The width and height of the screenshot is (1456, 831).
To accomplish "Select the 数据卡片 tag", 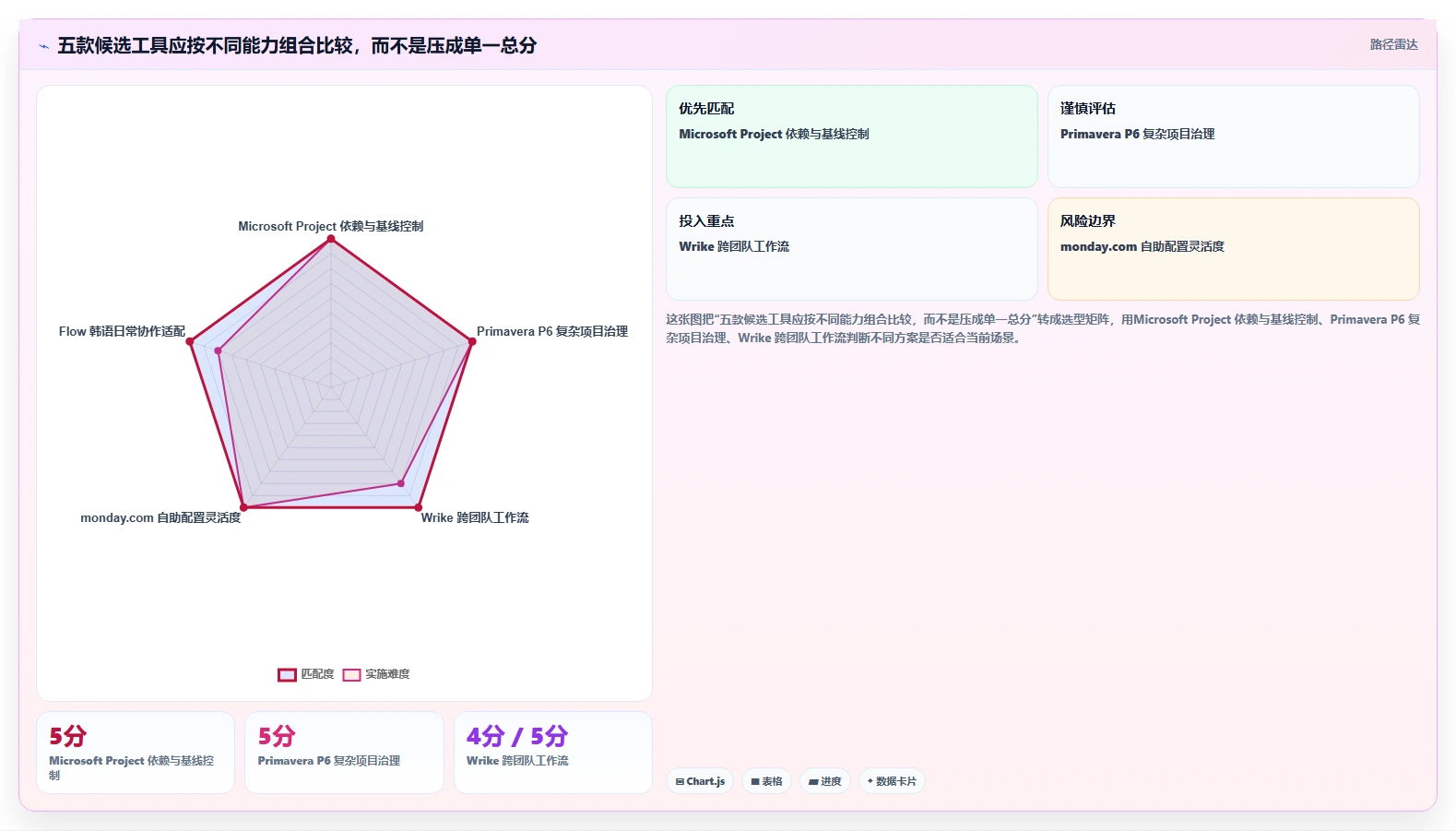I will tap(892, 781).
